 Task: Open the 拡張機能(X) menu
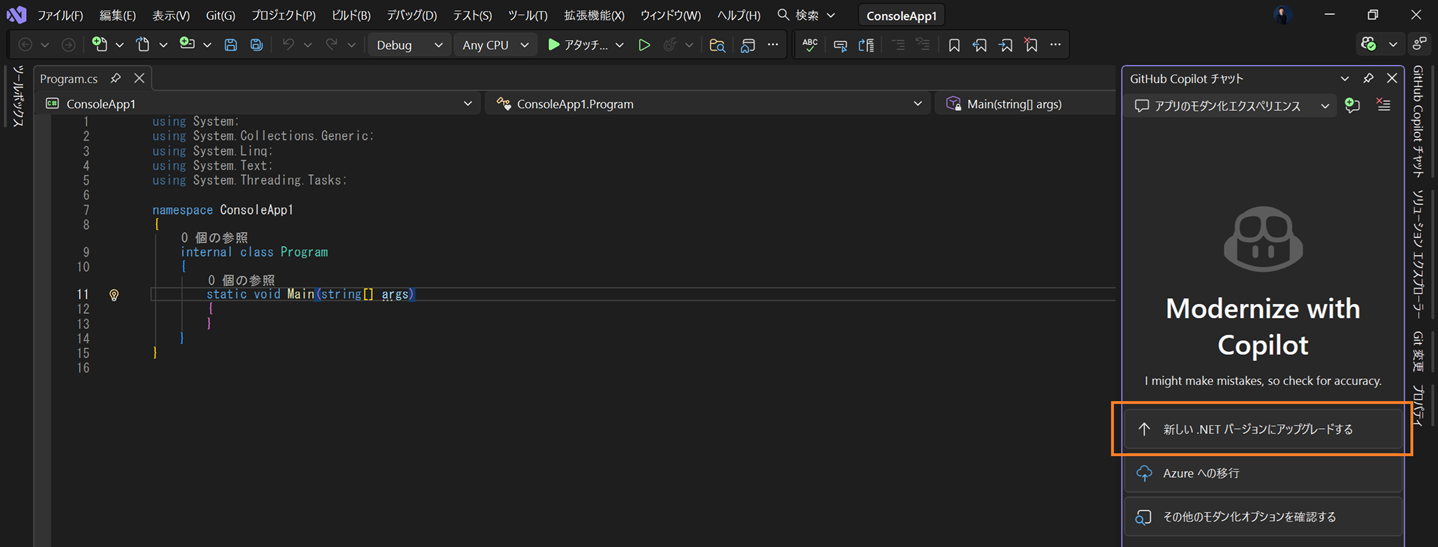point(594,15)
